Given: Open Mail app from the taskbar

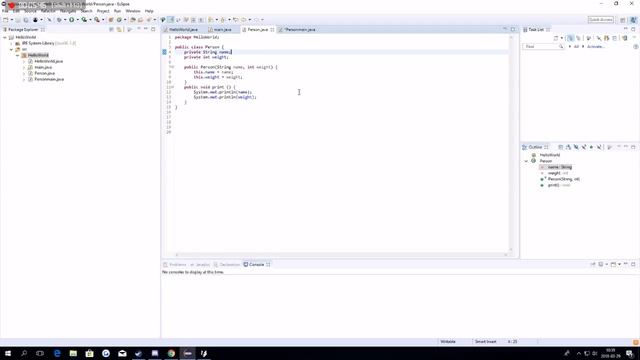Looking at the screenshot, I should pos(122,353).
